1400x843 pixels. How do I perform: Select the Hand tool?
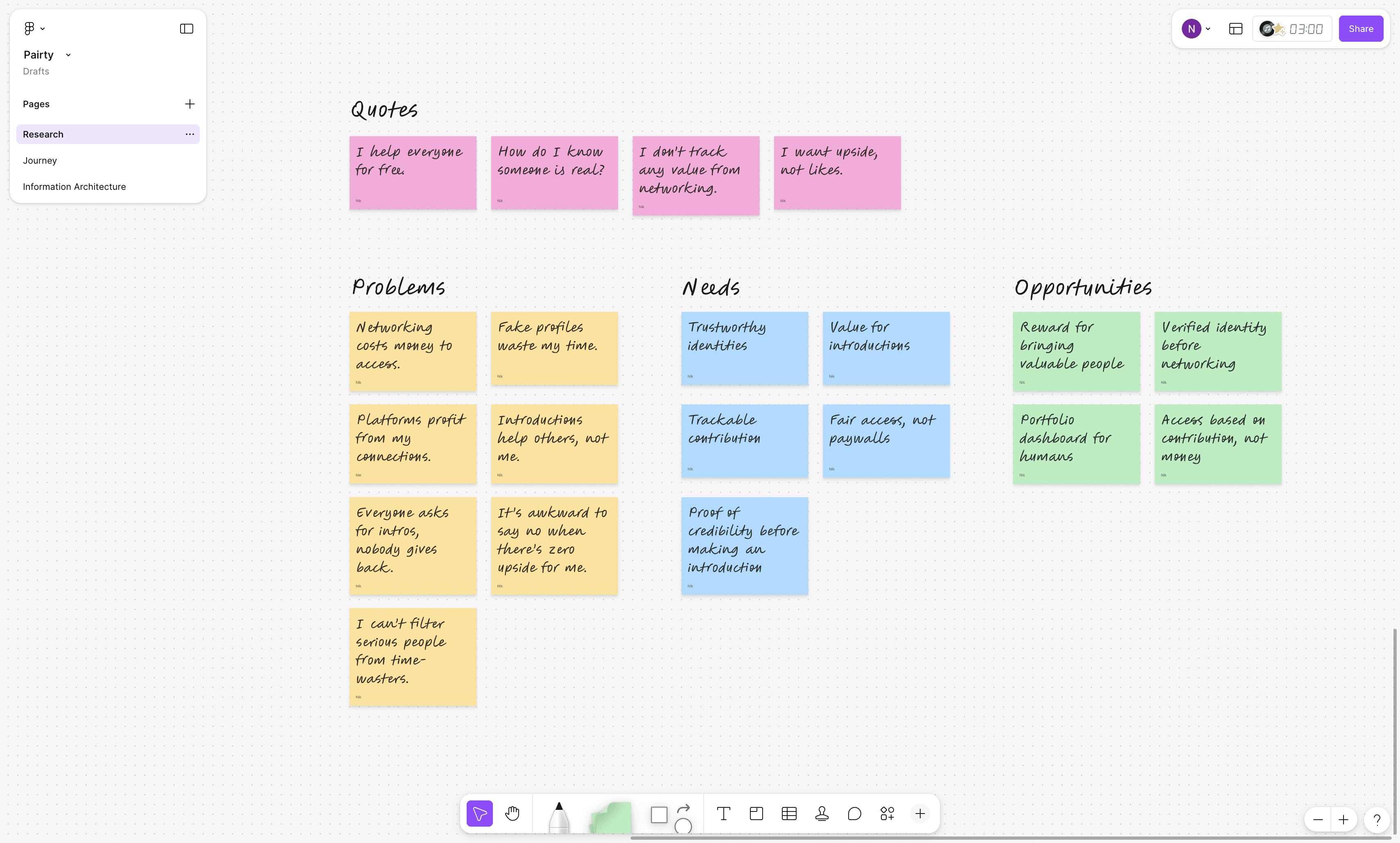pyautogui.click(x=512, y=814)
